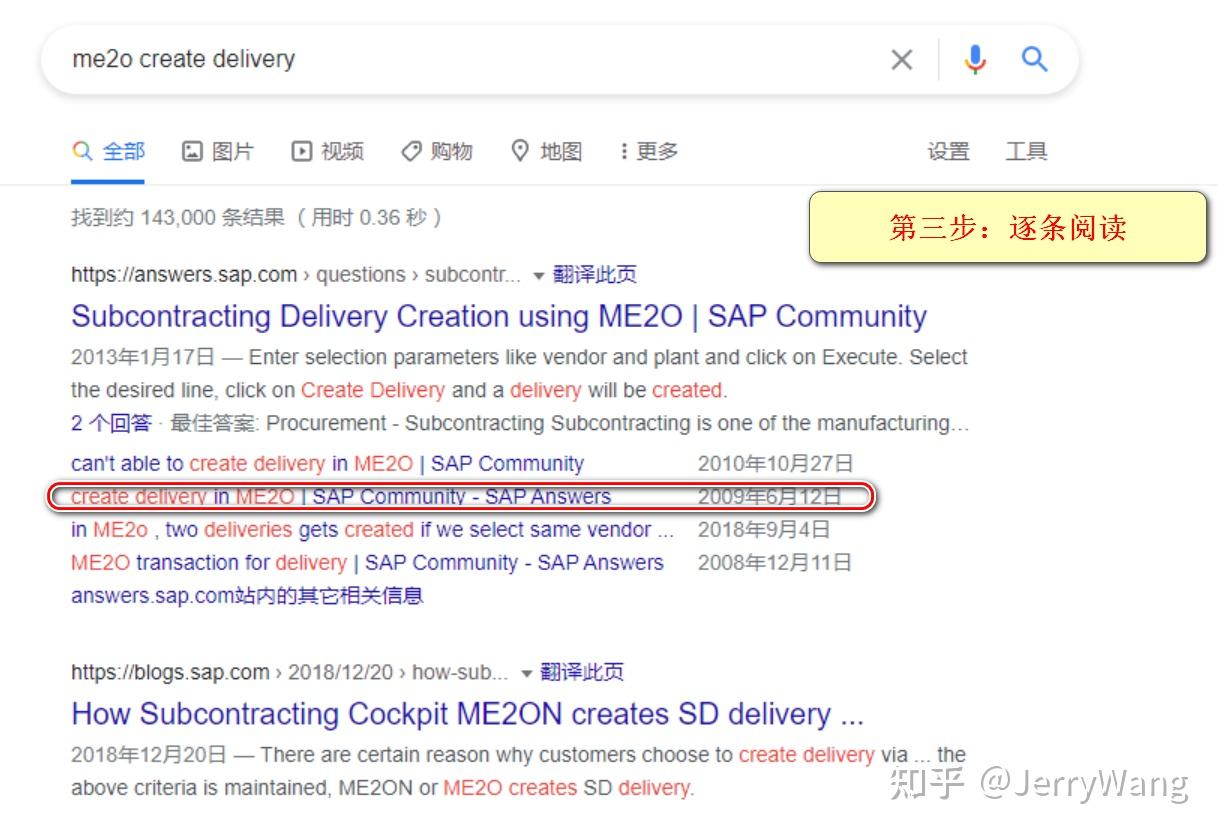Click into the search query input field
The height and width of the screenshot is (836, 1218).
(x=470, y=59)
